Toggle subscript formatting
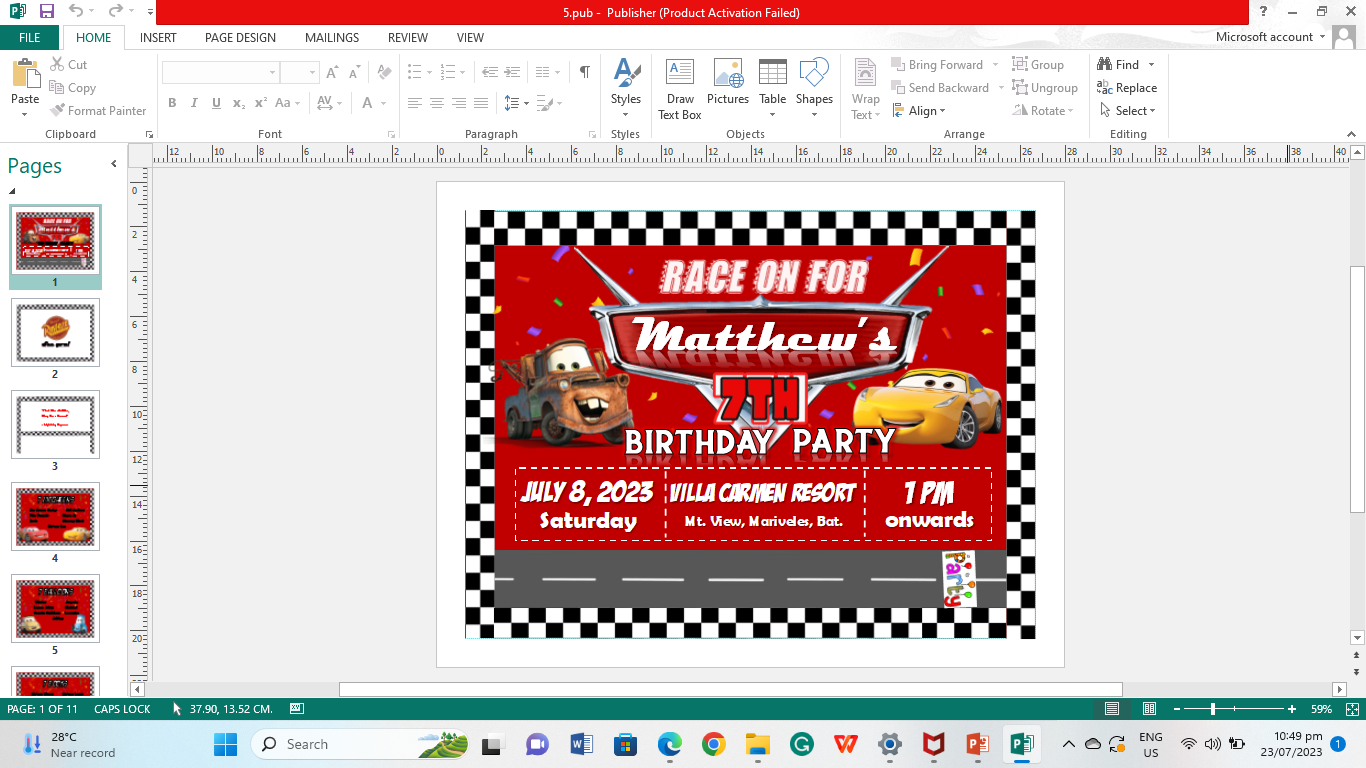1366x768 pixels. tap(239, 103)
